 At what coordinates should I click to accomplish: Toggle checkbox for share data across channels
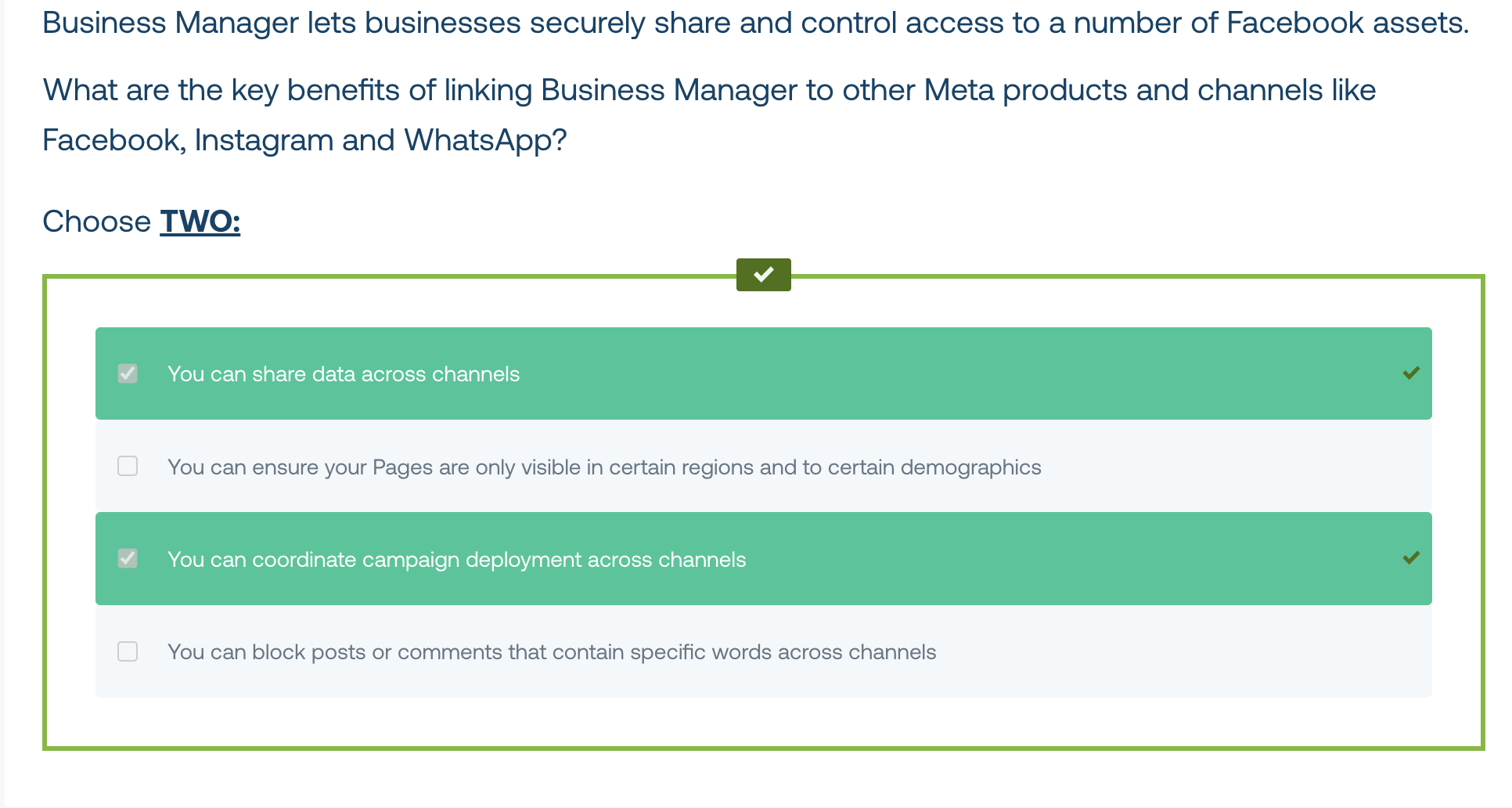[128, 373]
